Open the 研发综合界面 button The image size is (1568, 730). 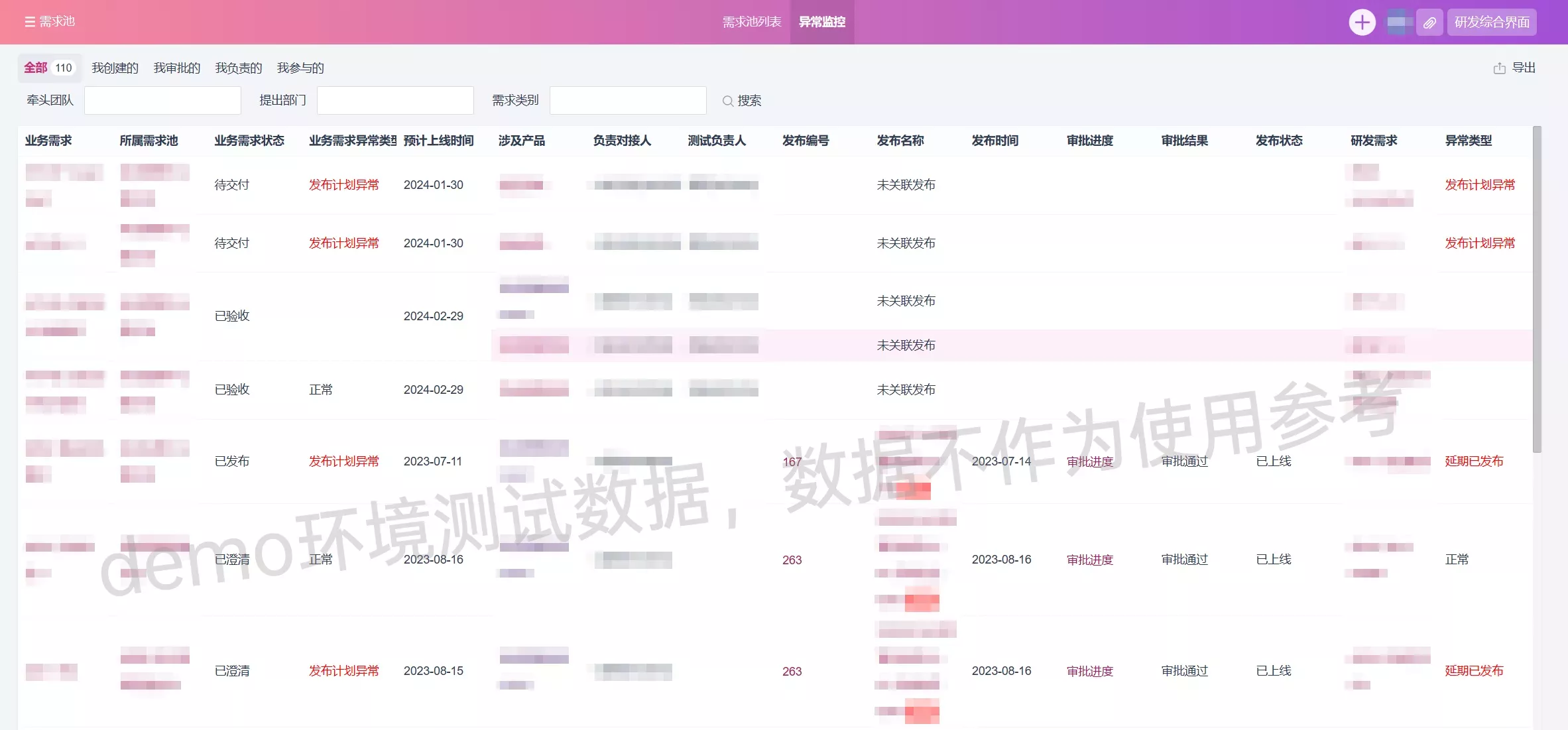click(x=1492, y=22)
